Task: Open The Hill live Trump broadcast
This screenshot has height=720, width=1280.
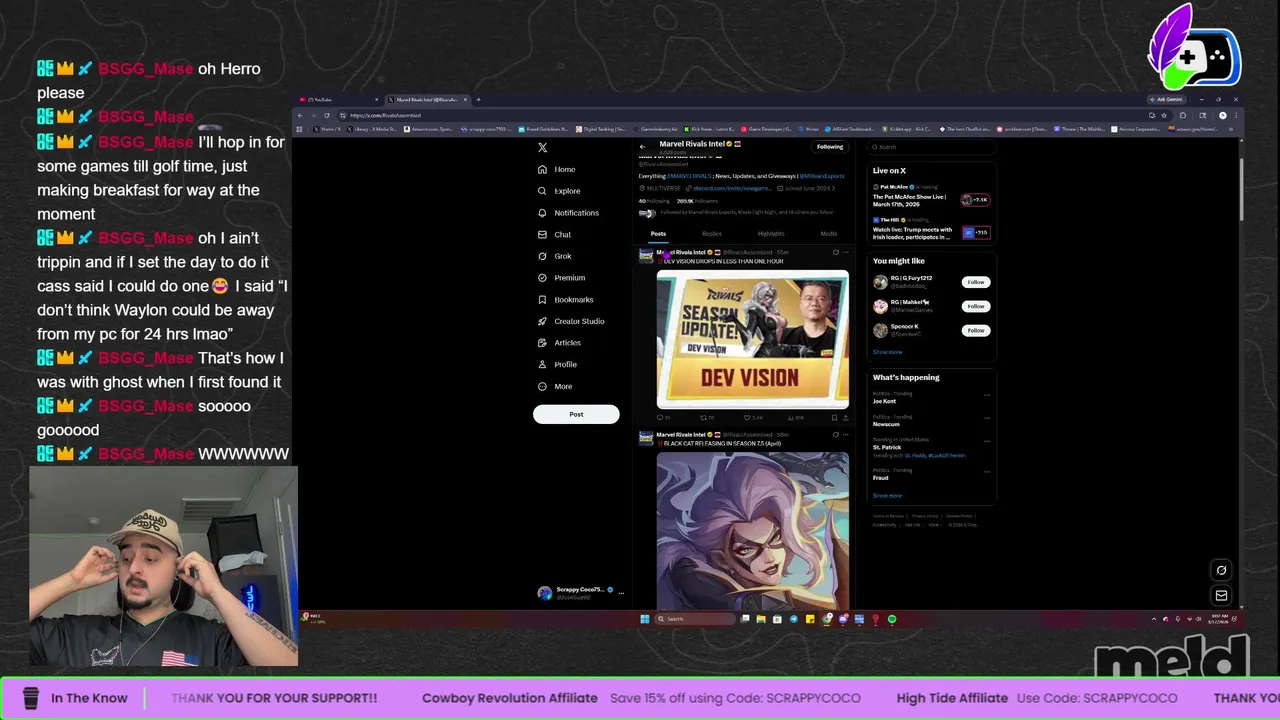Action: tap(930, 230)
